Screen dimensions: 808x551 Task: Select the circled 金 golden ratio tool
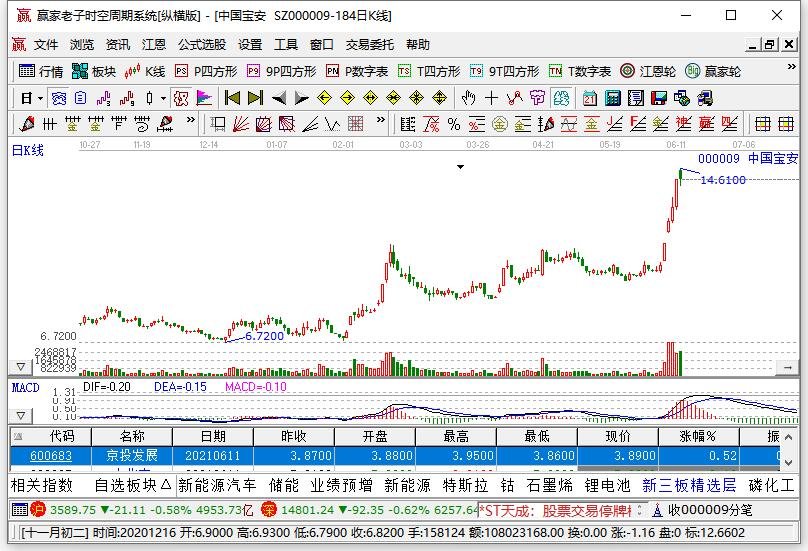point(499,124)
